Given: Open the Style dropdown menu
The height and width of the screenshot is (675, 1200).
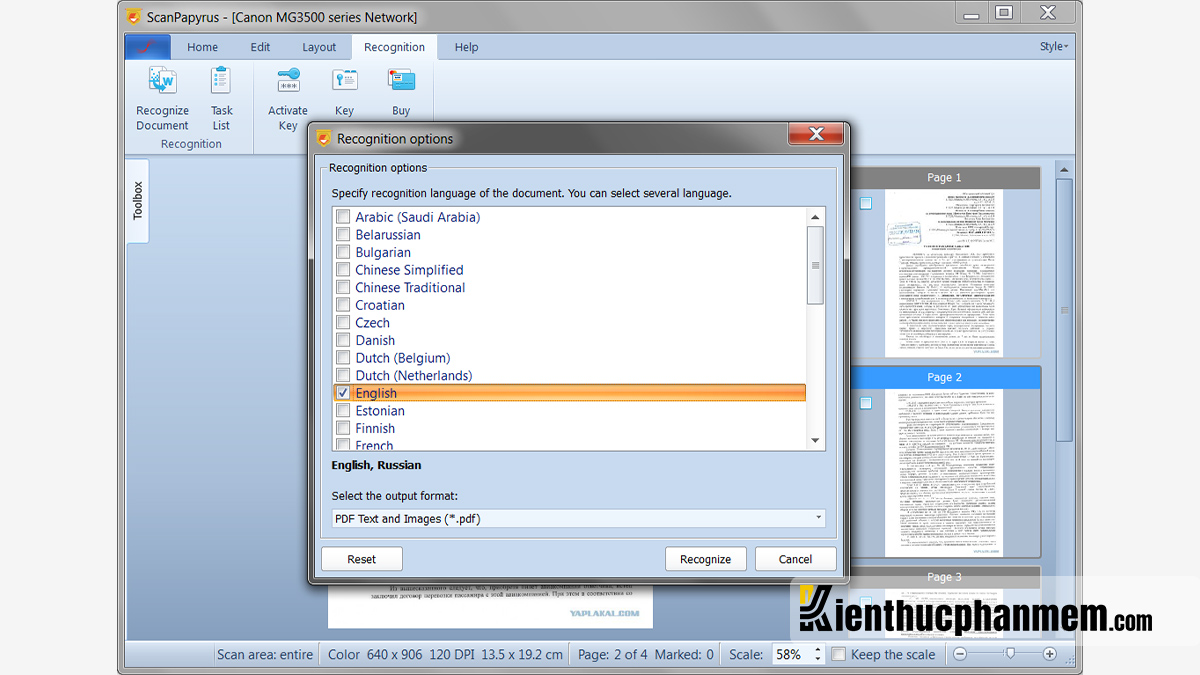Looking at the screenshot, I should (x=1053, y=46).
